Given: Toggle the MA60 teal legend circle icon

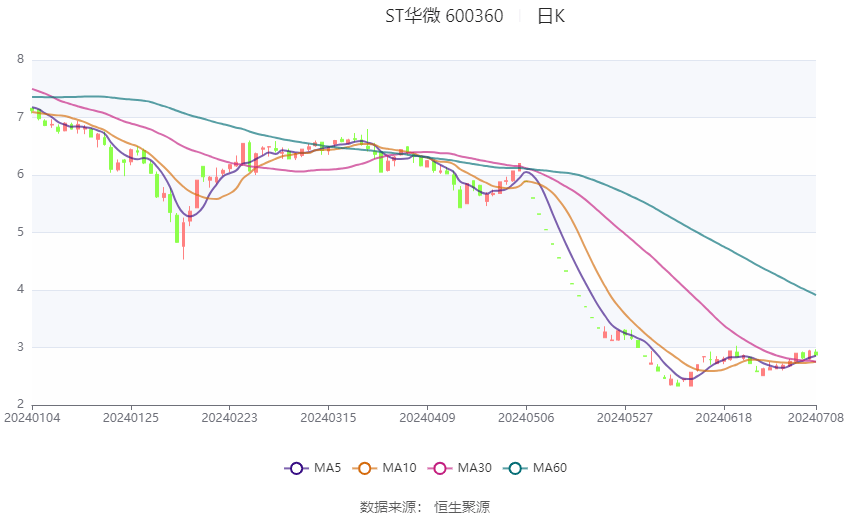Looking at the screenshot, I should pos(516,468).
